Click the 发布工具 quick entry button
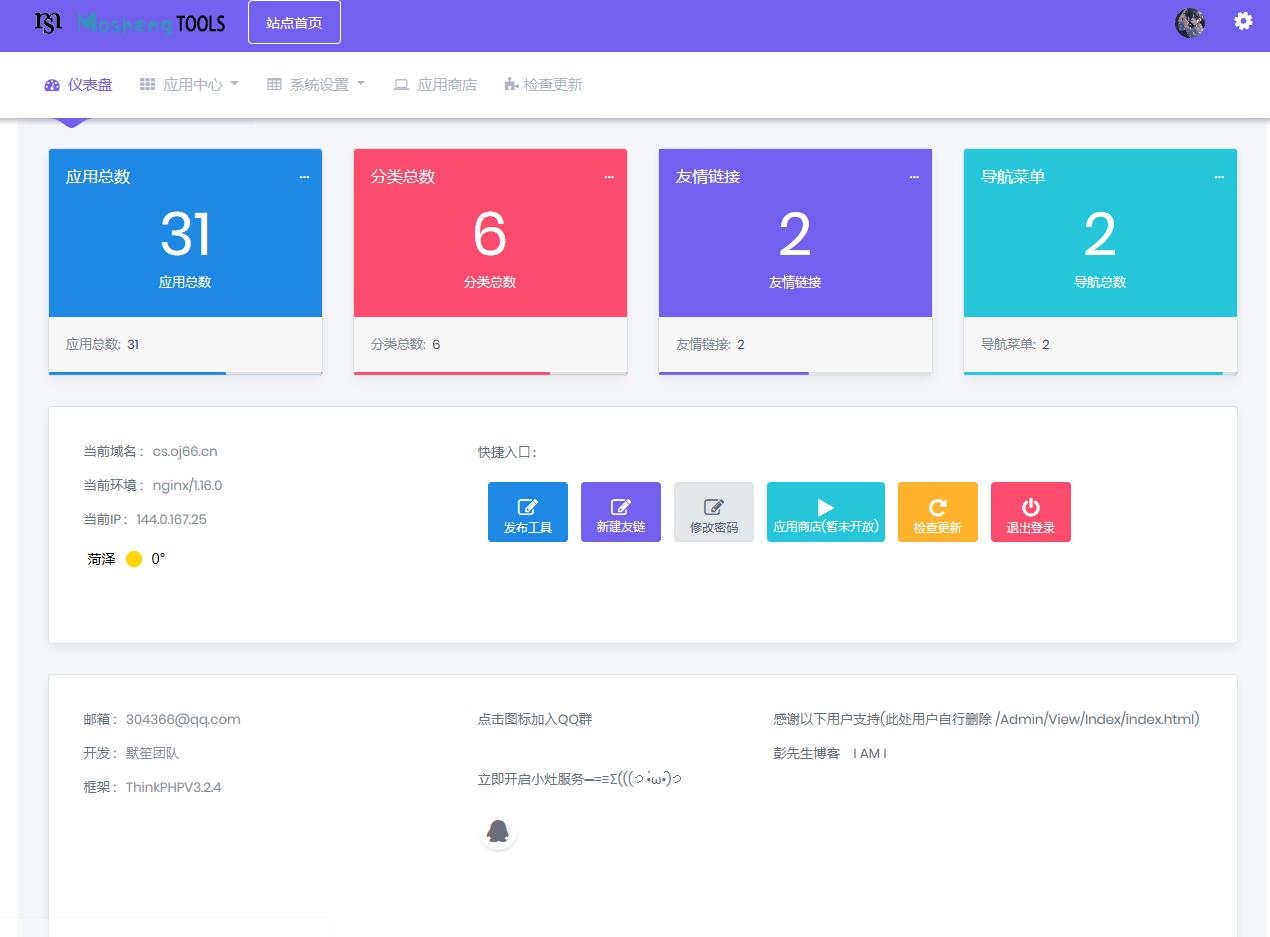1270x937 pixels. tap(527, 512)
